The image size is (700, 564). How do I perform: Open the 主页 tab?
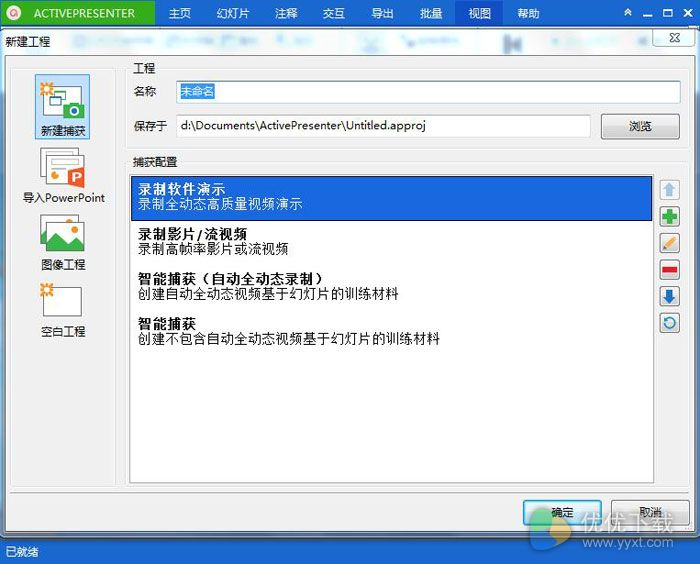point(180,13)
